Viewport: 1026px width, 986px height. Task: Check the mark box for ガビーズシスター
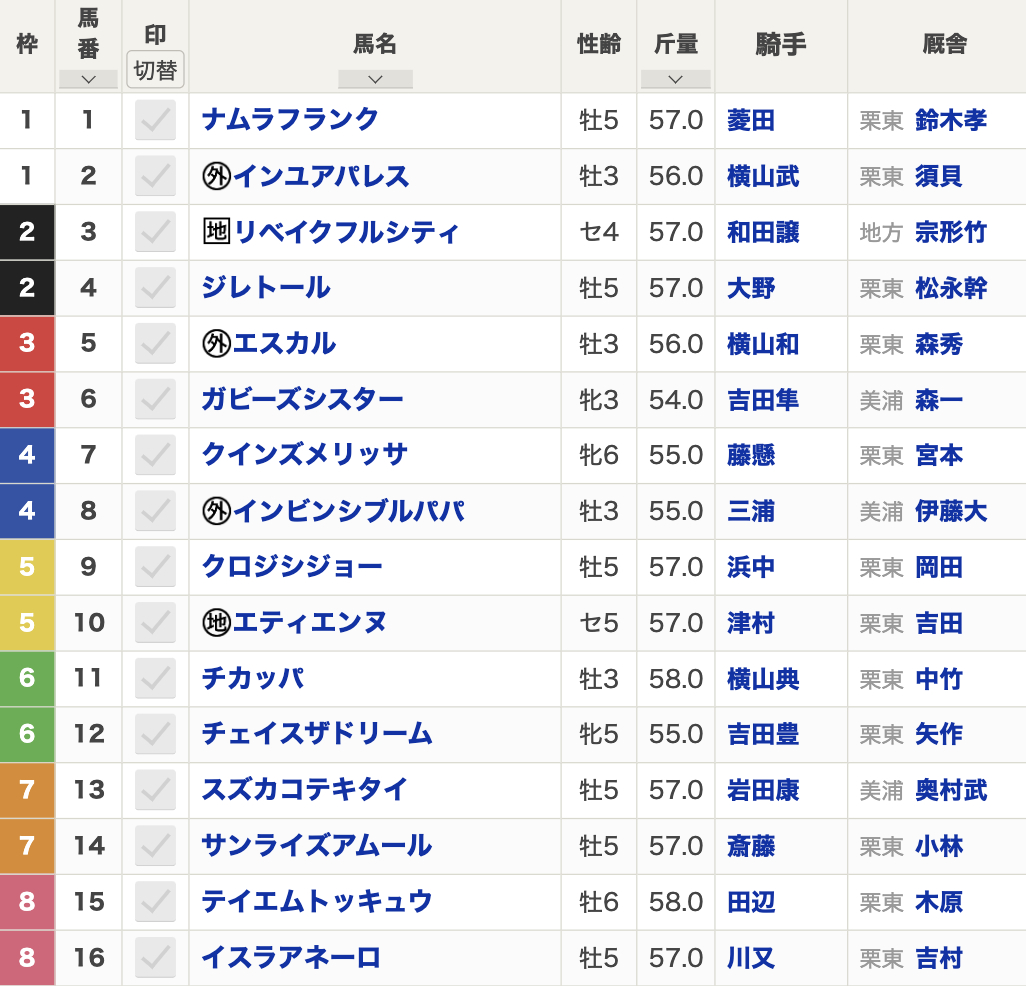coord(156,399)
